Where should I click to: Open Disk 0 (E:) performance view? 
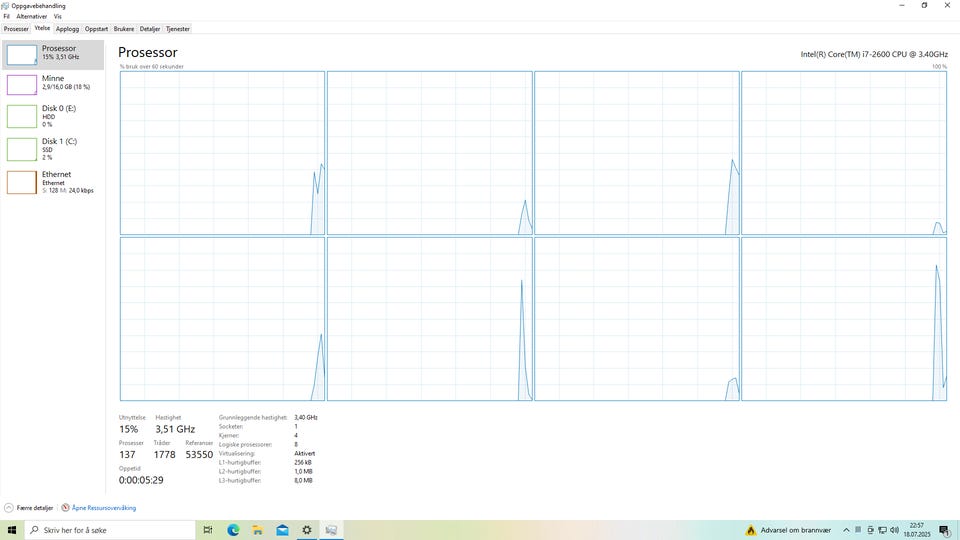tap(53, 116)
